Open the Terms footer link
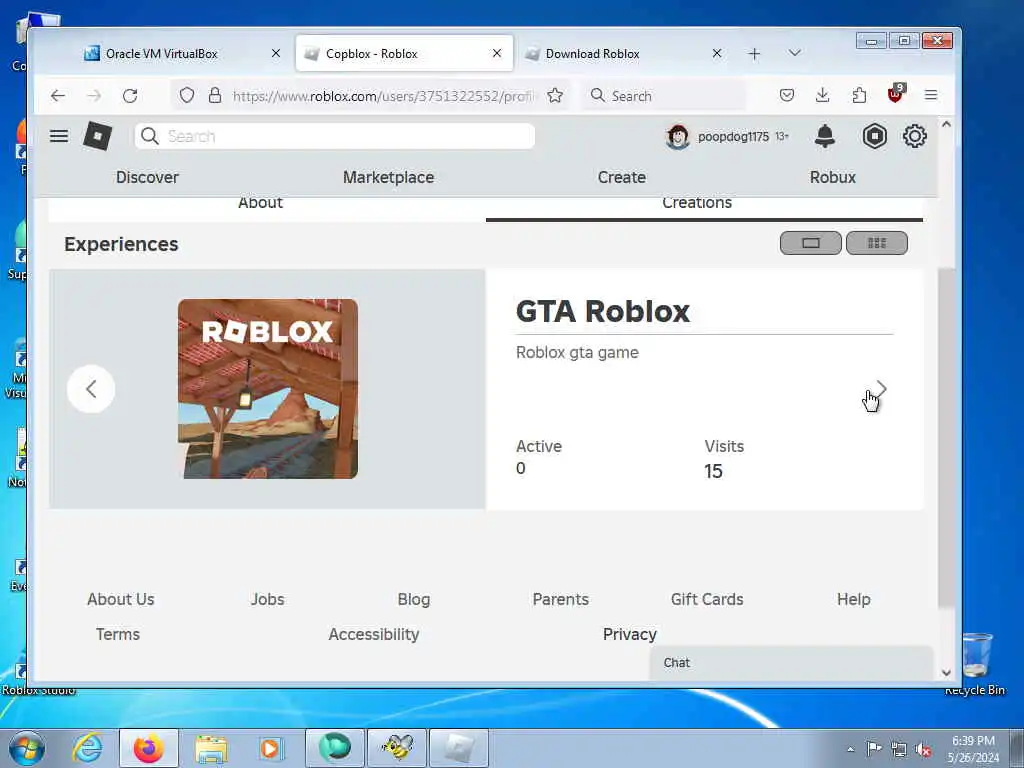 pyautogui.click(x=118, y=634)
